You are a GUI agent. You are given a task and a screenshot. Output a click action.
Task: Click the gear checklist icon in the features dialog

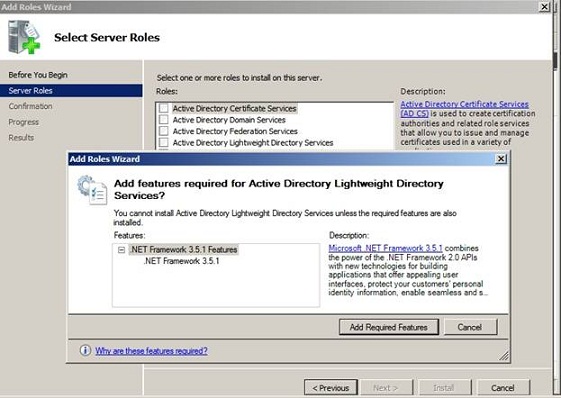(x=92, y=190)
